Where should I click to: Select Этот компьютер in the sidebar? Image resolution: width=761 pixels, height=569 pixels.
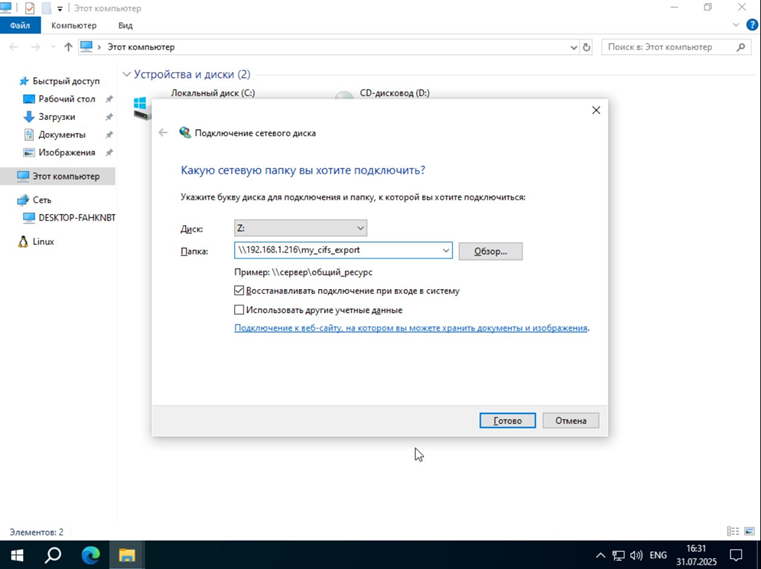tap(58, 176)
